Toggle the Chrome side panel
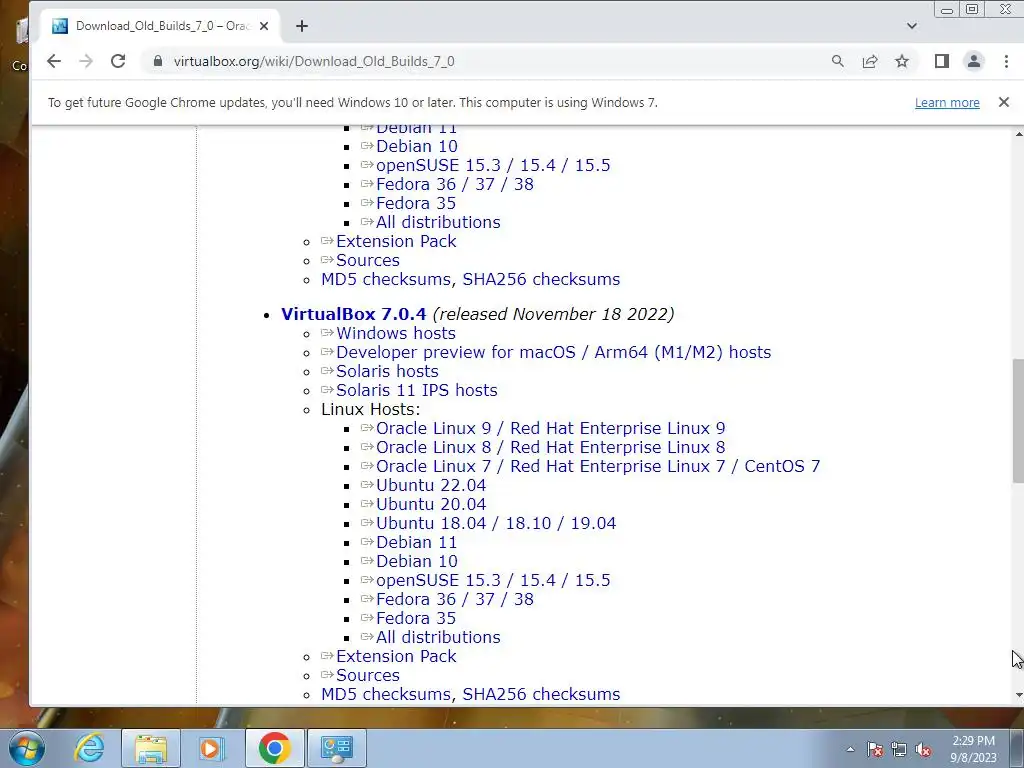This screenshot has width=1024, height=768. [x=942, y=61]
